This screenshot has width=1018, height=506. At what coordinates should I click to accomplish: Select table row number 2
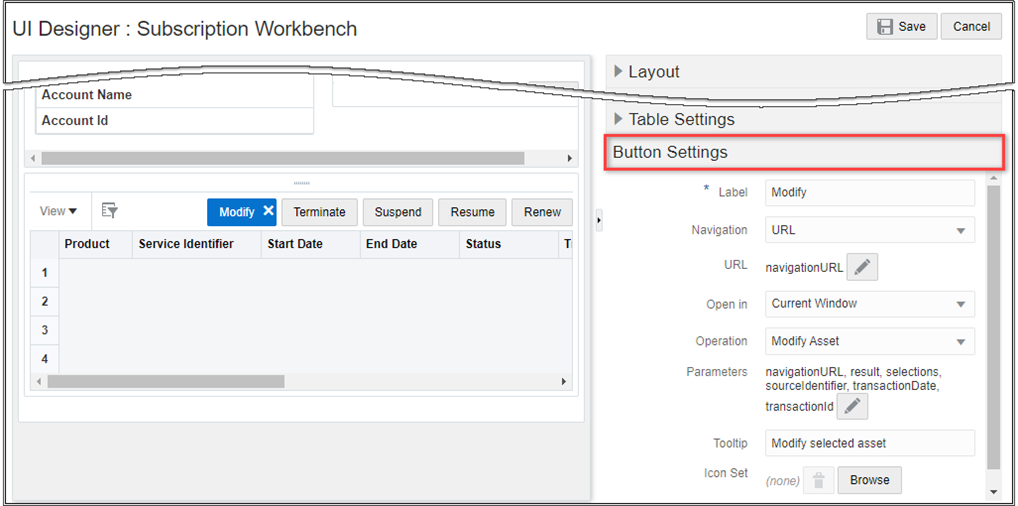(x=45, y=301)
